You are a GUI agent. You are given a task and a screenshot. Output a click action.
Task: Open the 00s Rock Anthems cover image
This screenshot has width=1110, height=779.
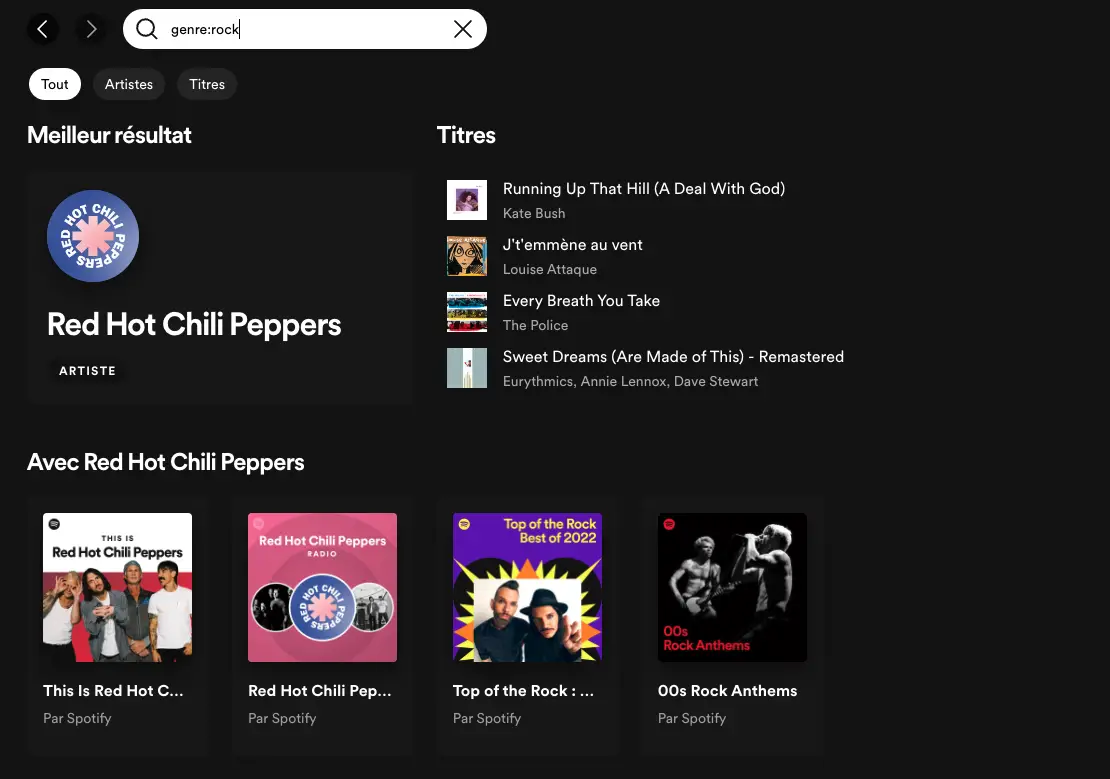732,587
